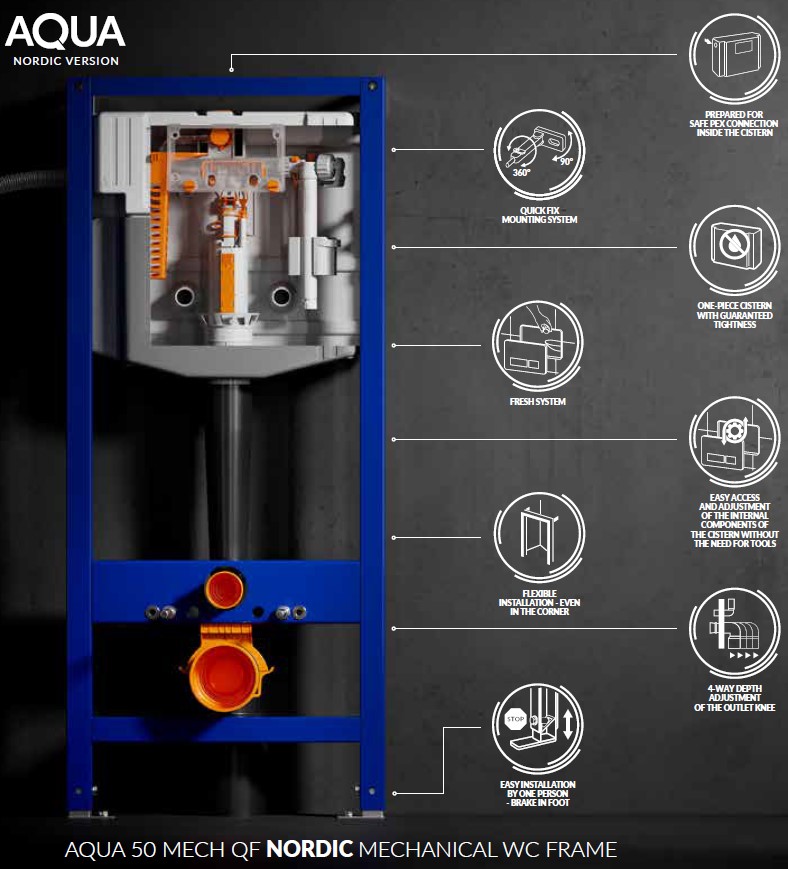Click 'EASY ACCESS AND ADJUSTMENT' caption text

coord(734,520)
